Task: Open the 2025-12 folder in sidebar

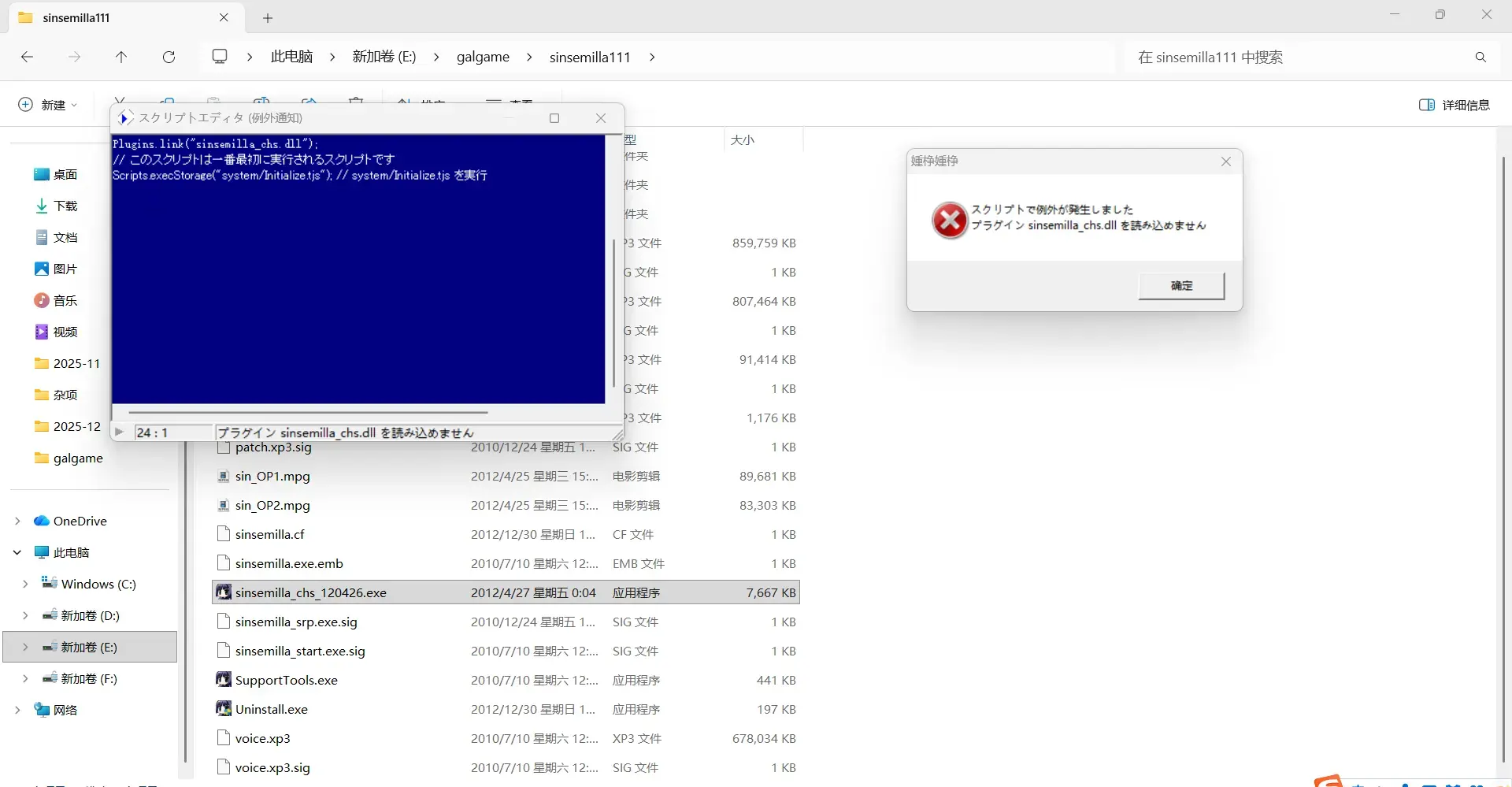Action: click(x=68, y=426)
